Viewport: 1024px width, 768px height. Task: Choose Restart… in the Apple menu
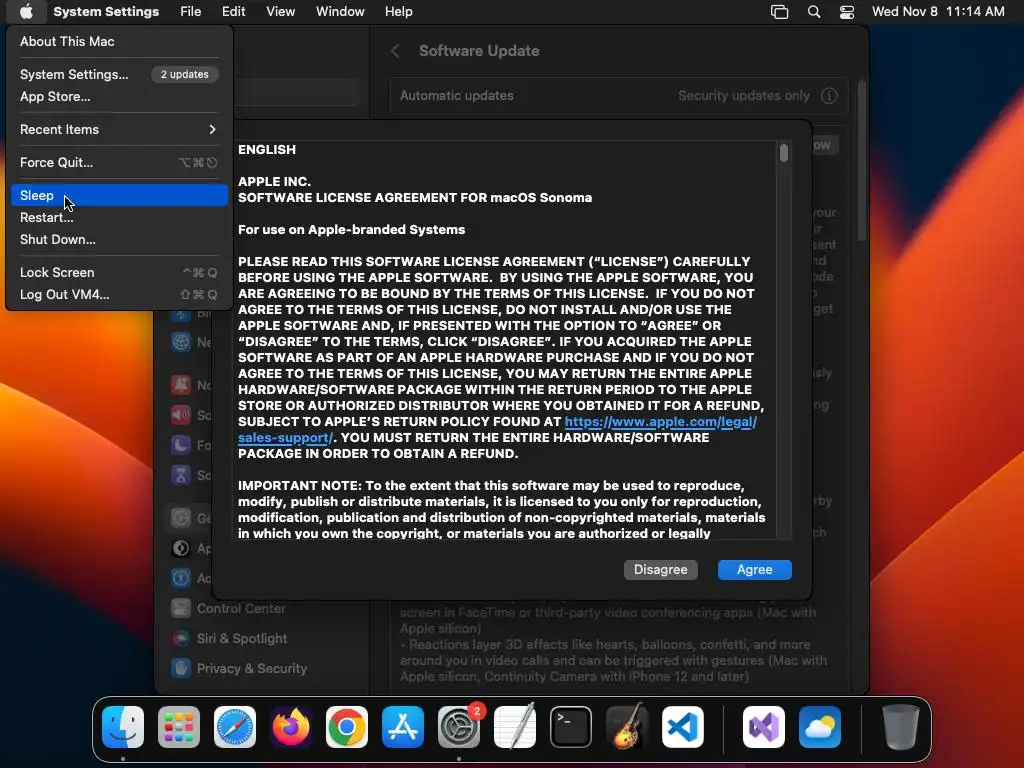click(119, 217)
